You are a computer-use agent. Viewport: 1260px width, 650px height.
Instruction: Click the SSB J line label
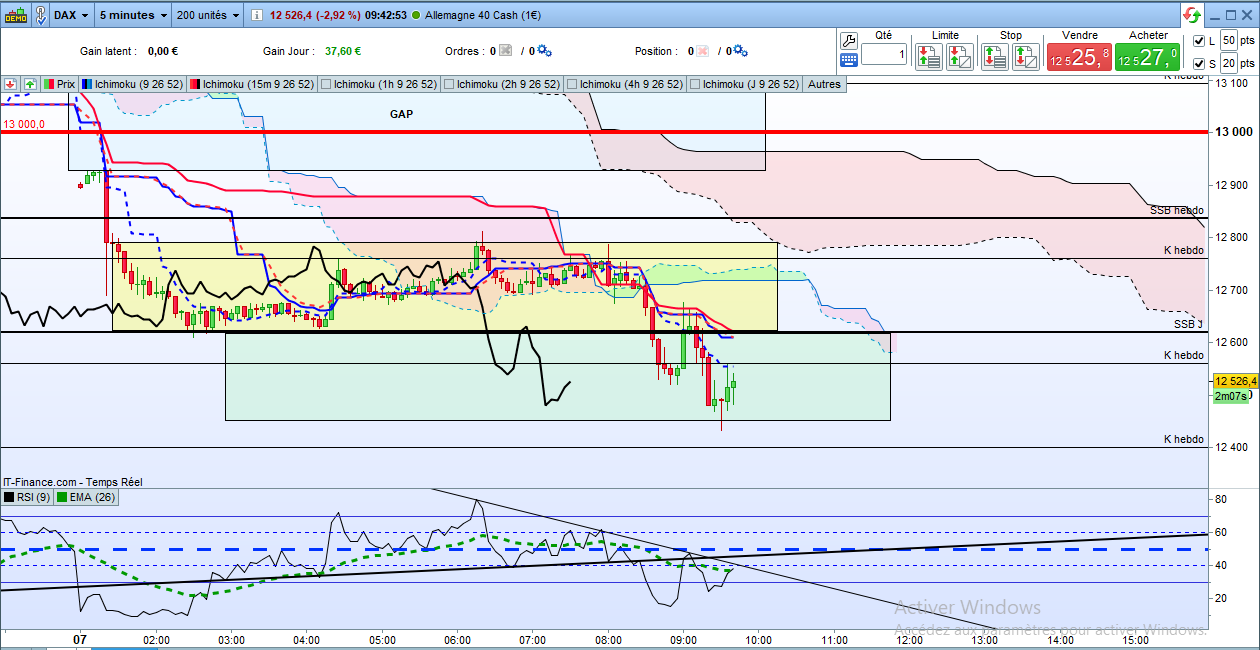pyautogui.click(x=1189, y=324)
